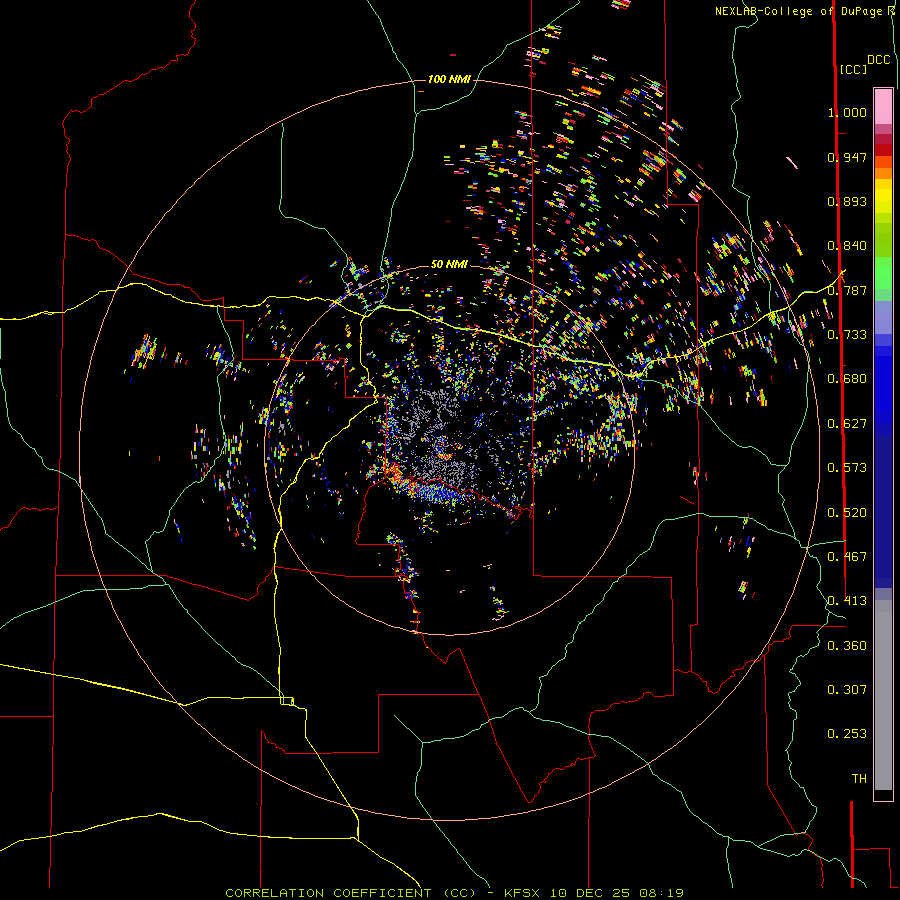Image resolution: width=900 pixels, height=900 pixels.
Task: Click the 0.253 value on the color scale
Action: click(847, 734)
